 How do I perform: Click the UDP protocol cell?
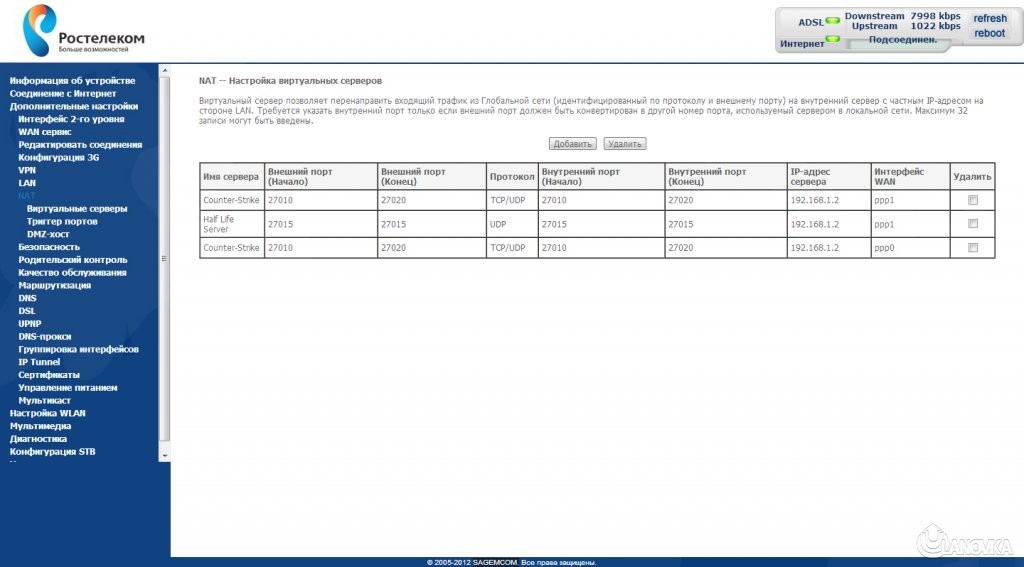(x=512, y=224)
